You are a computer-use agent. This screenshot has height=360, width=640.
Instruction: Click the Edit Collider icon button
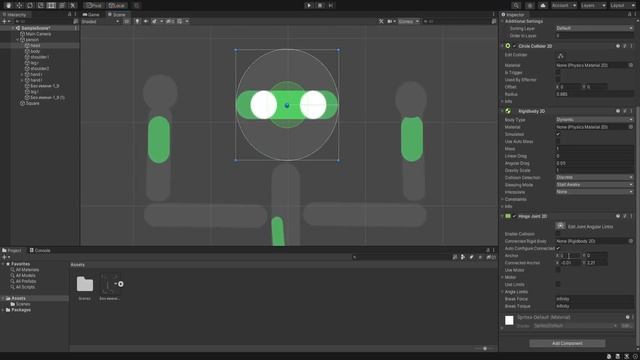560,56
